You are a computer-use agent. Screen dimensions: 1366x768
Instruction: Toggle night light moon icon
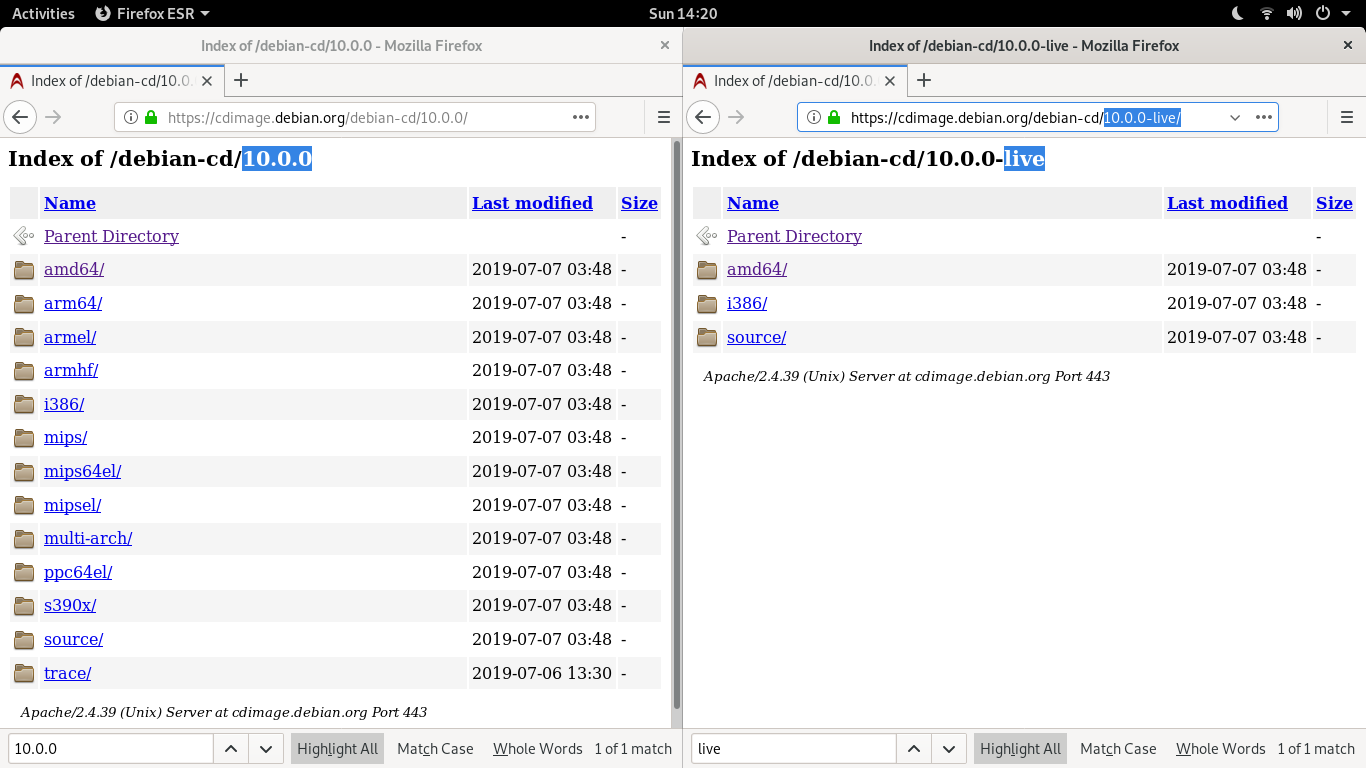pos(1238,13)
